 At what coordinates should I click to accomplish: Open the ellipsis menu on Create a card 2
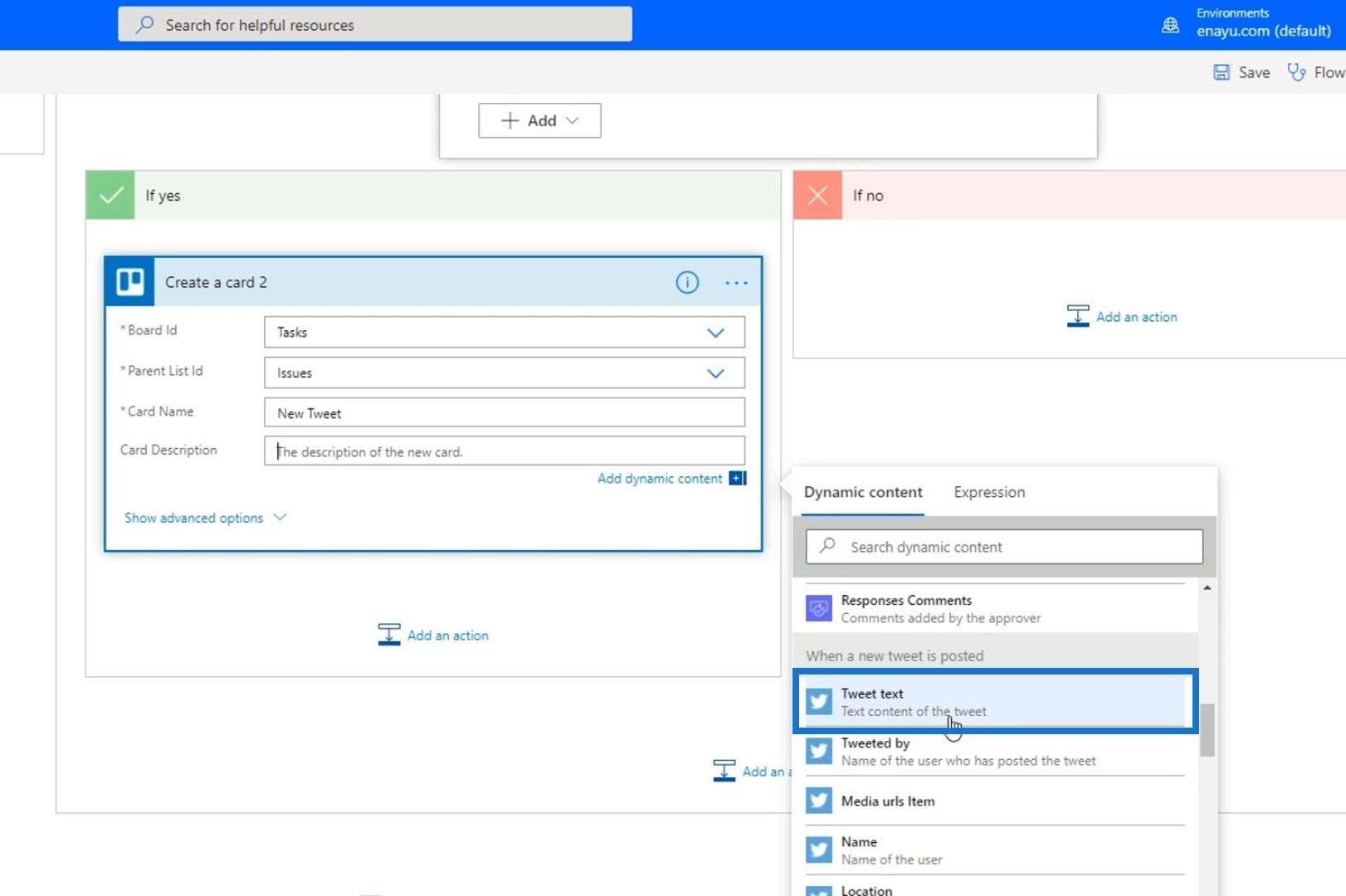point(736,283)
